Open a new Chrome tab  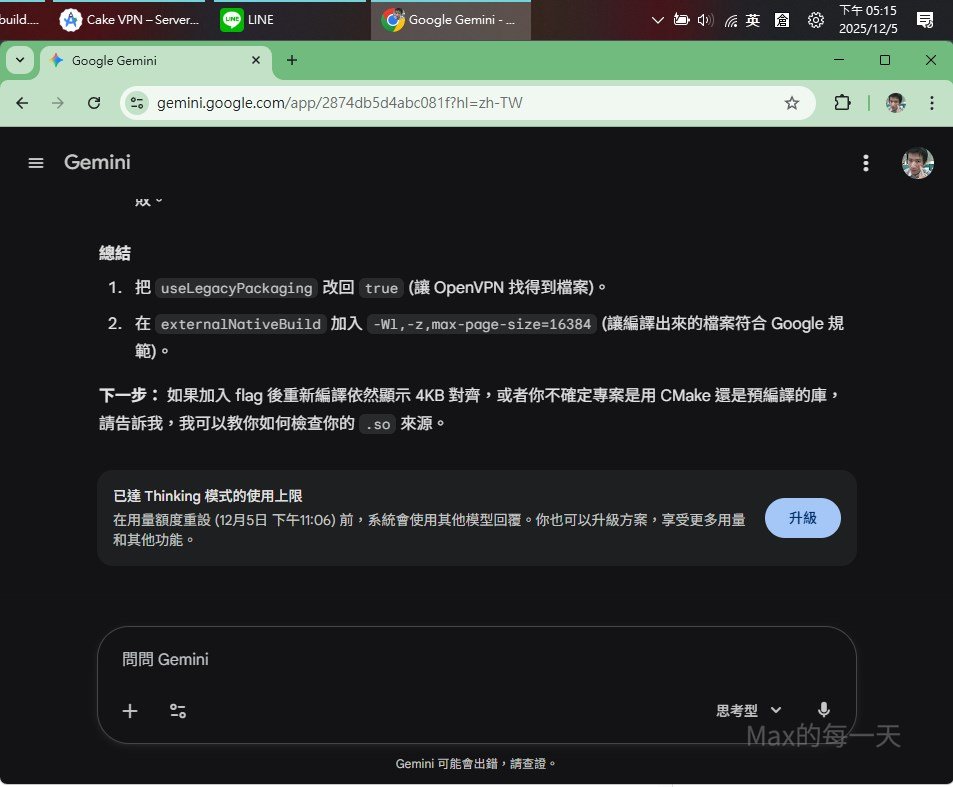click(x=292, y=60)
